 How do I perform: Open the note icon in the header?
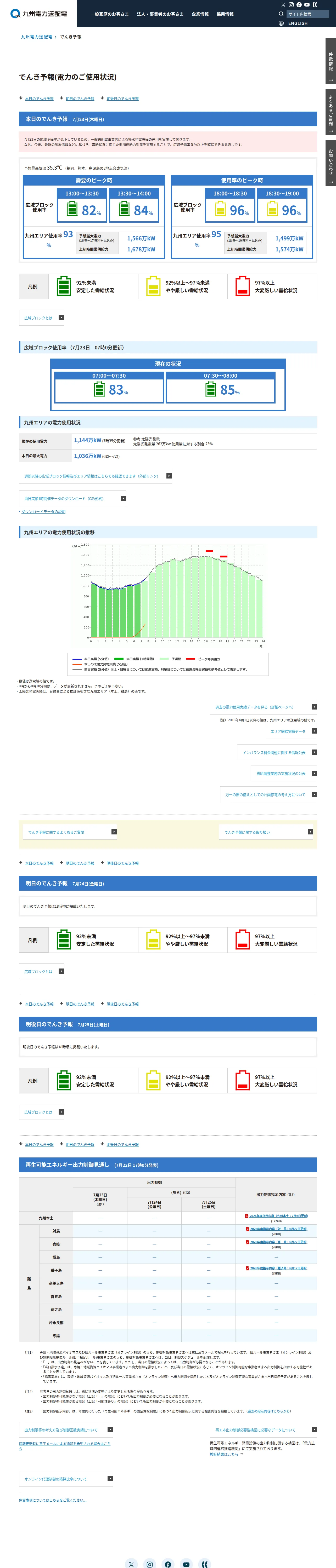(x=315, y=5)
